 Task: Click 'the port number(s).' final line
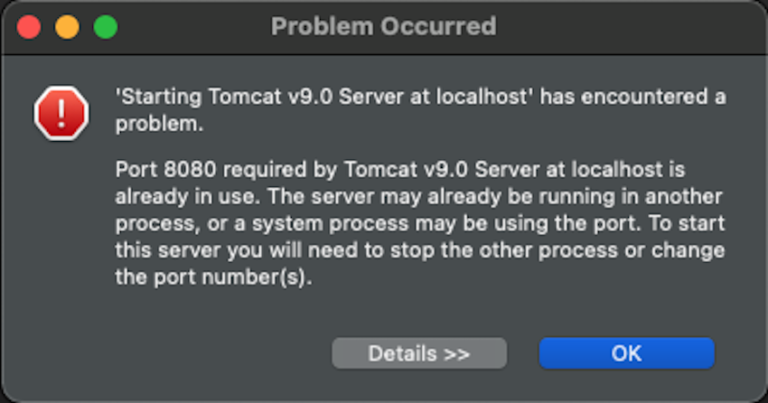click(x=214, y=277)
